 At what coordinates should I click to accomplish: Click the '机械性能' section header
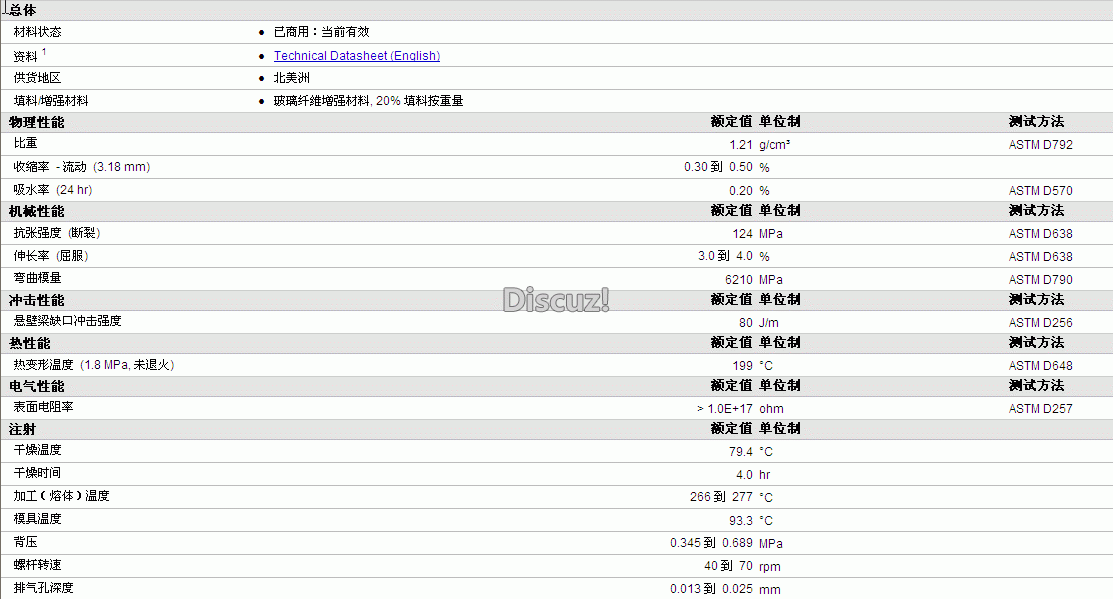pos(36,211)
